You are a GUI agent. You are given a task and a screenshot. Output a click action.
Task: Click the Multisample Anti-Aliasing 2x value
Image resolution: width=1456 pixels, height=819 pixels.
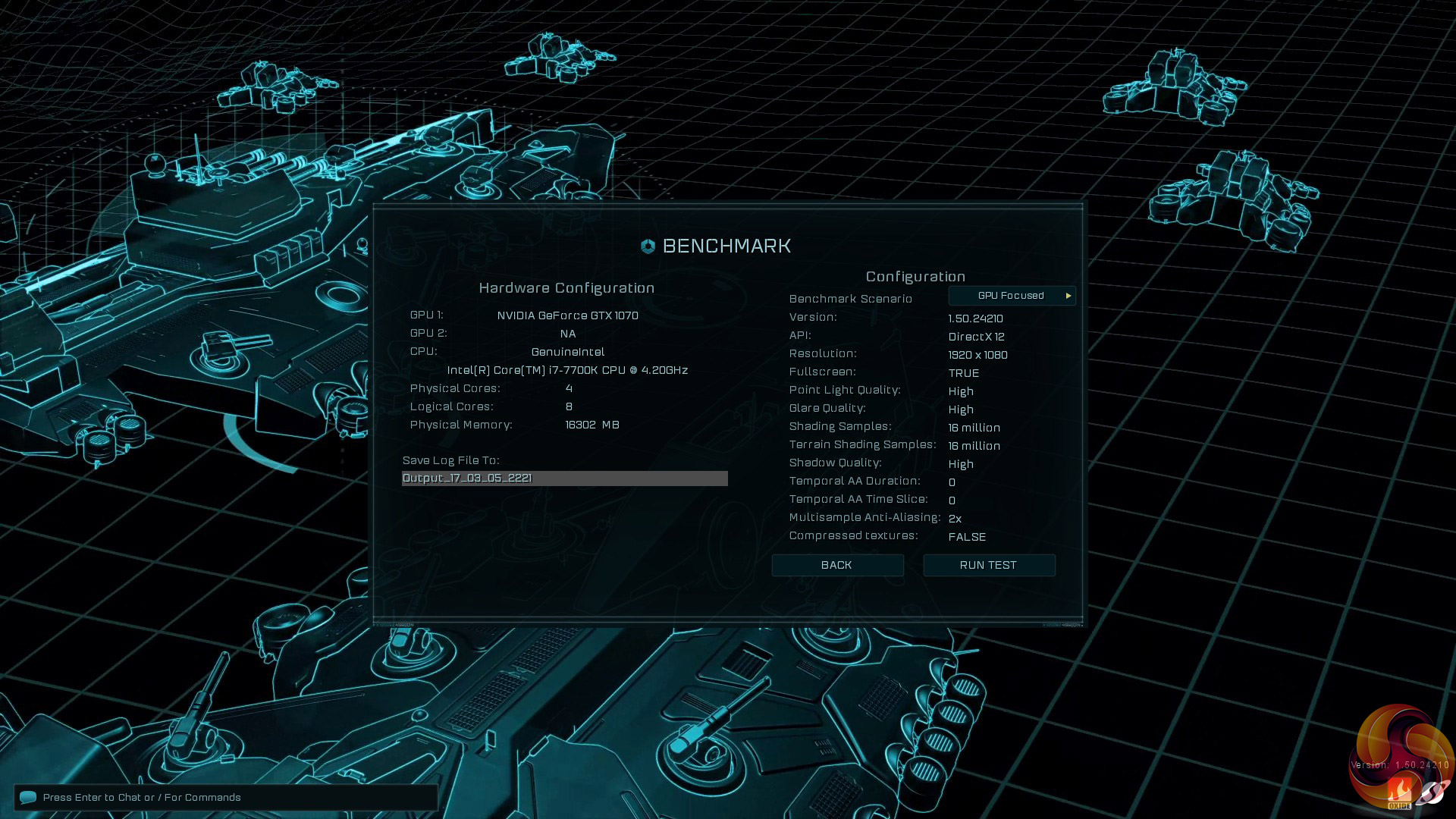955,519
